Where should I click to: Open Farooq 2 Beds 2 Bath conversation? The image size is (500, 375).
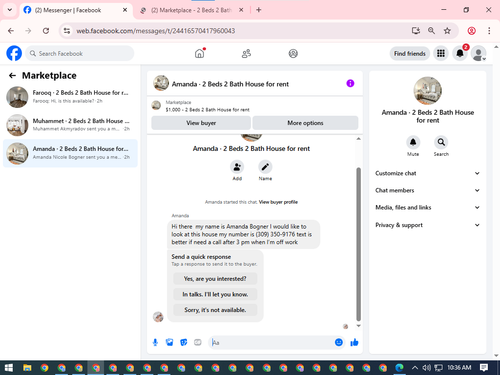point(70,97)
